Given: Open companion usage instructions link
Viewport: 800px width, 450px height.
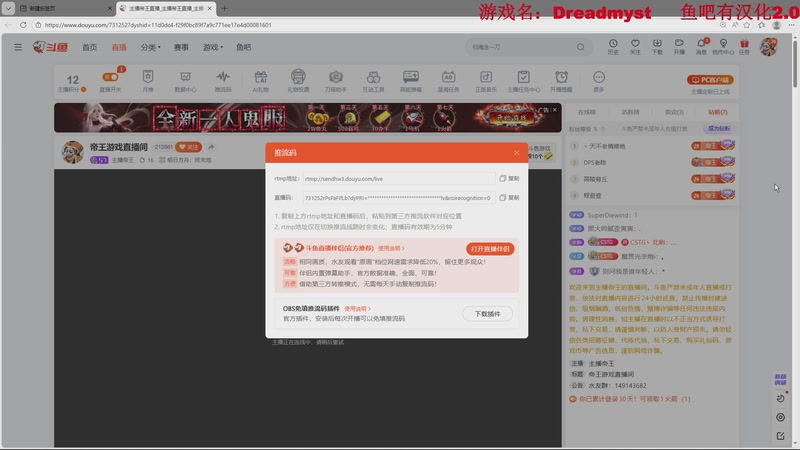Looking at the screenshot, I should pos(391,248).
